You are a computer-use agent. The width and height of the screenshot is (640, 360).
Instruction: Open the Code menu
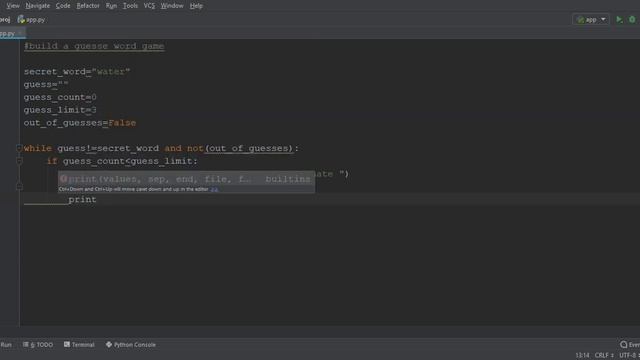[x=63, y=6]
